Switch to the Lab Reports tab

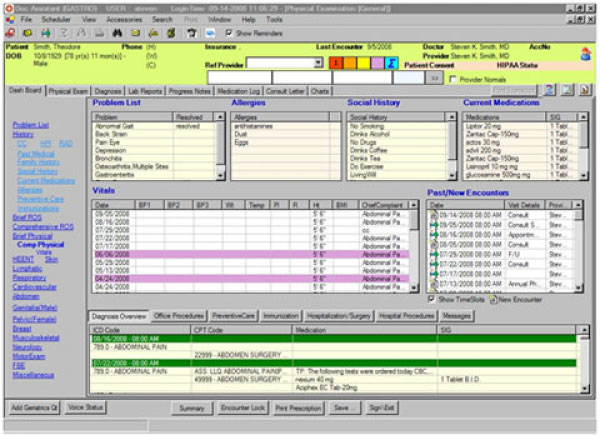(x=145, y=91)
